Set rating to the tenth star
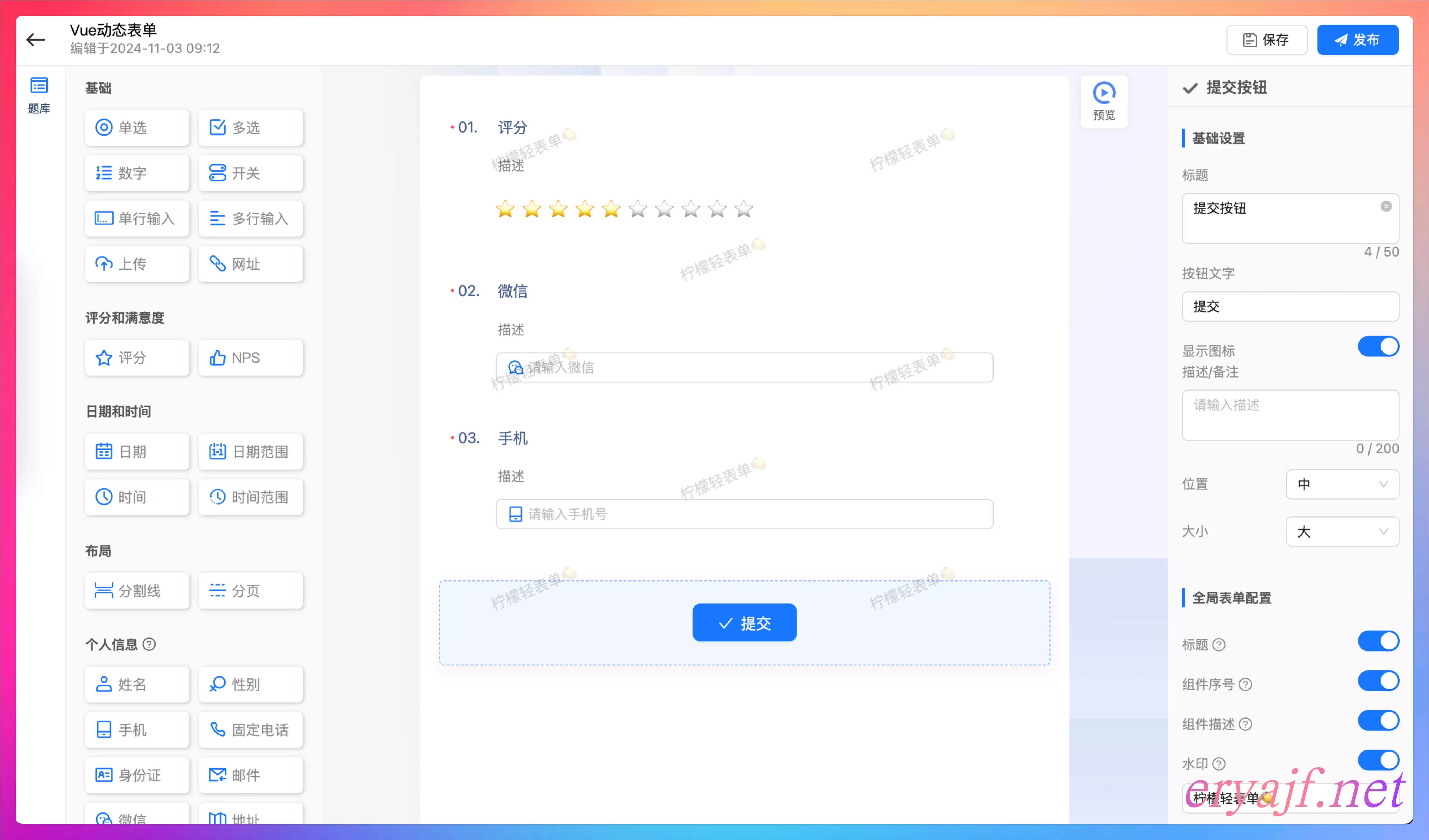 [x=744, y=209]
